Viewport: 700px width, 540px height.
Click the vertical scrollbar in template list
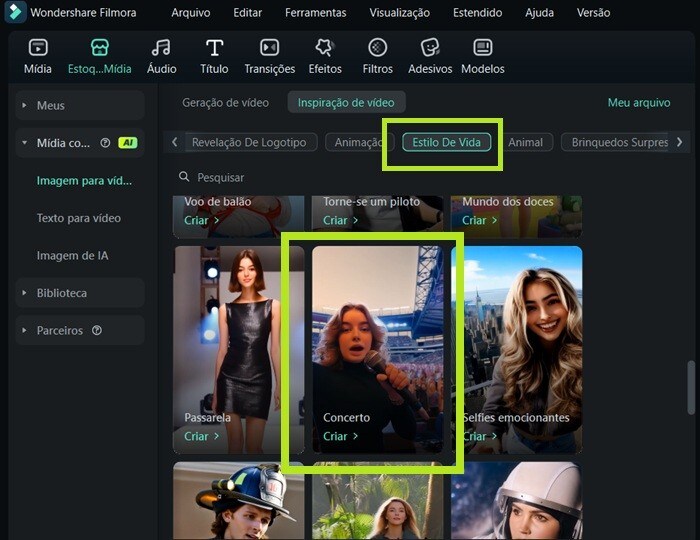click(690, 390)
